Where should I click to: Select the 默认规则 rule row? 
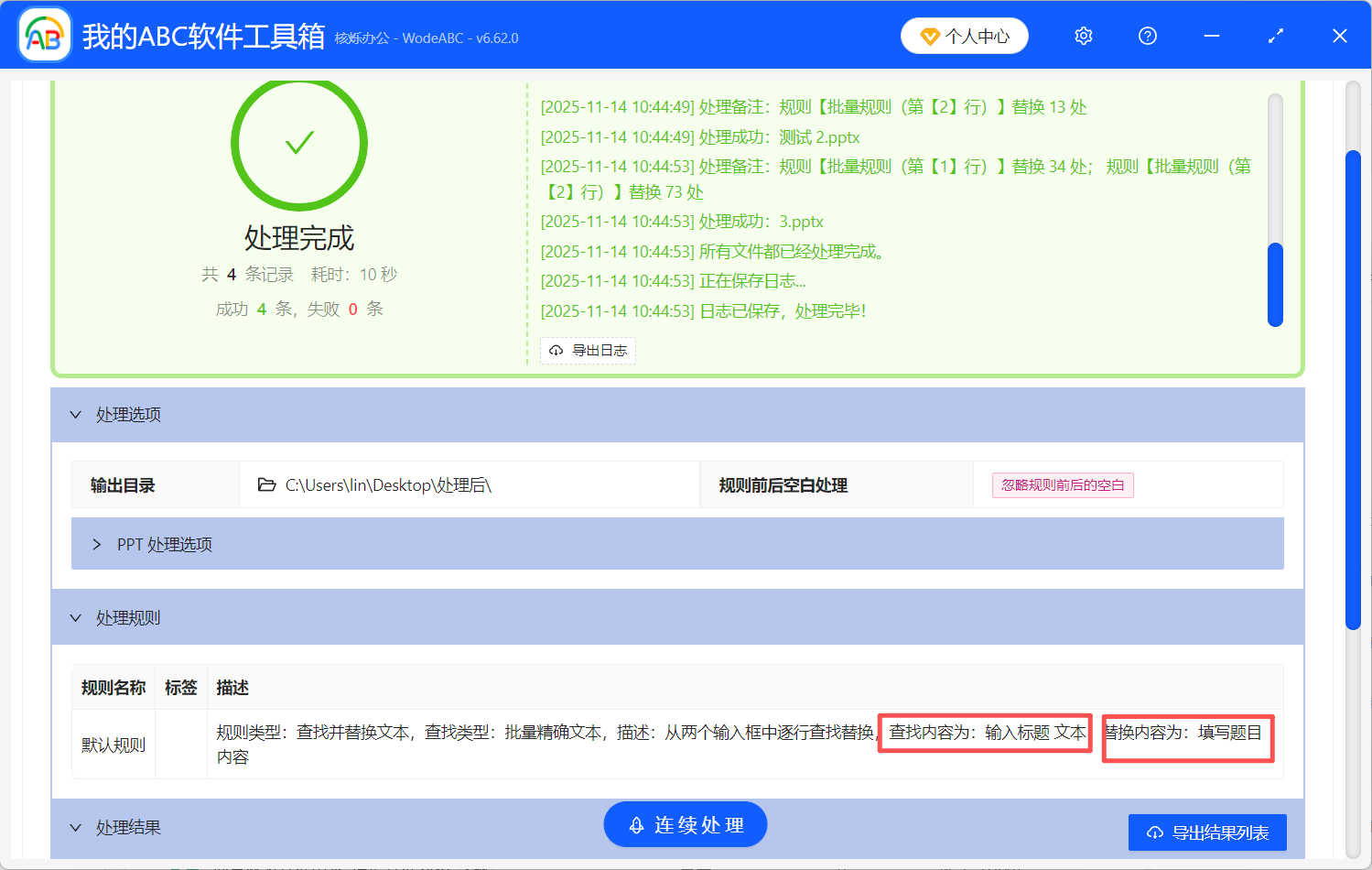pyautogui.click(x=113, y=744)
